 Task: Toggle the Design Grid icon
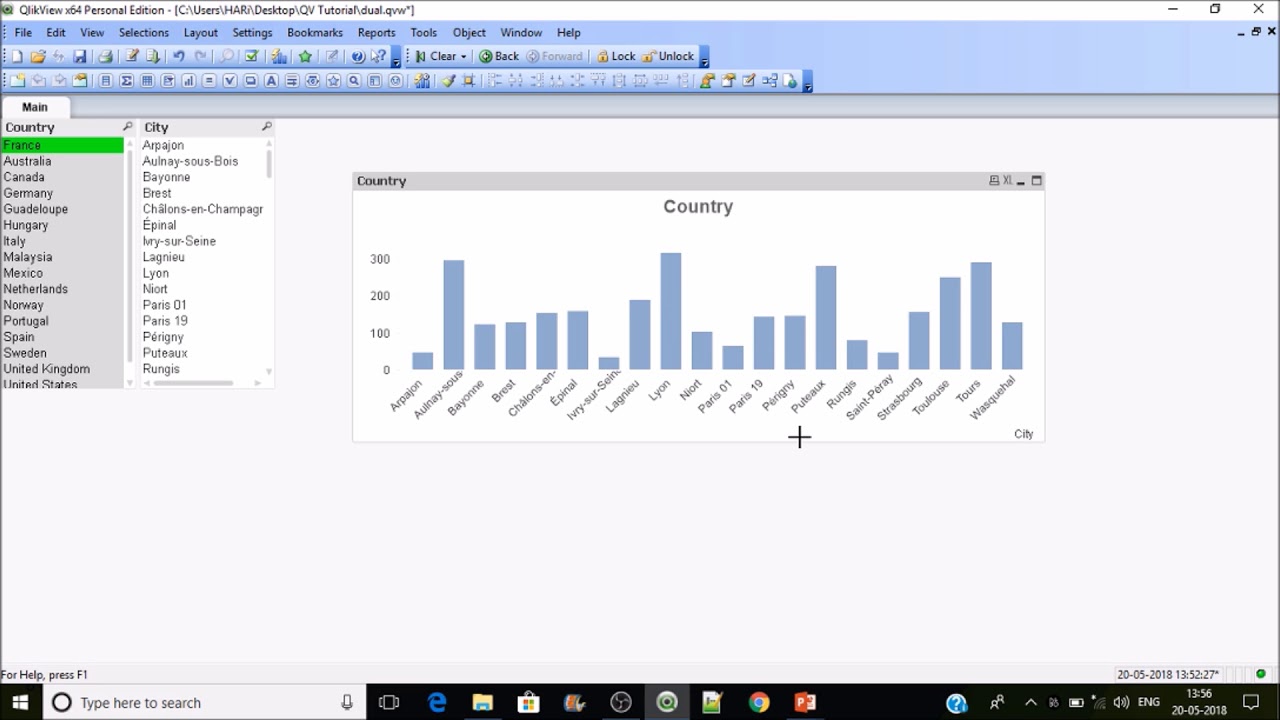click(x=468, y=81)
